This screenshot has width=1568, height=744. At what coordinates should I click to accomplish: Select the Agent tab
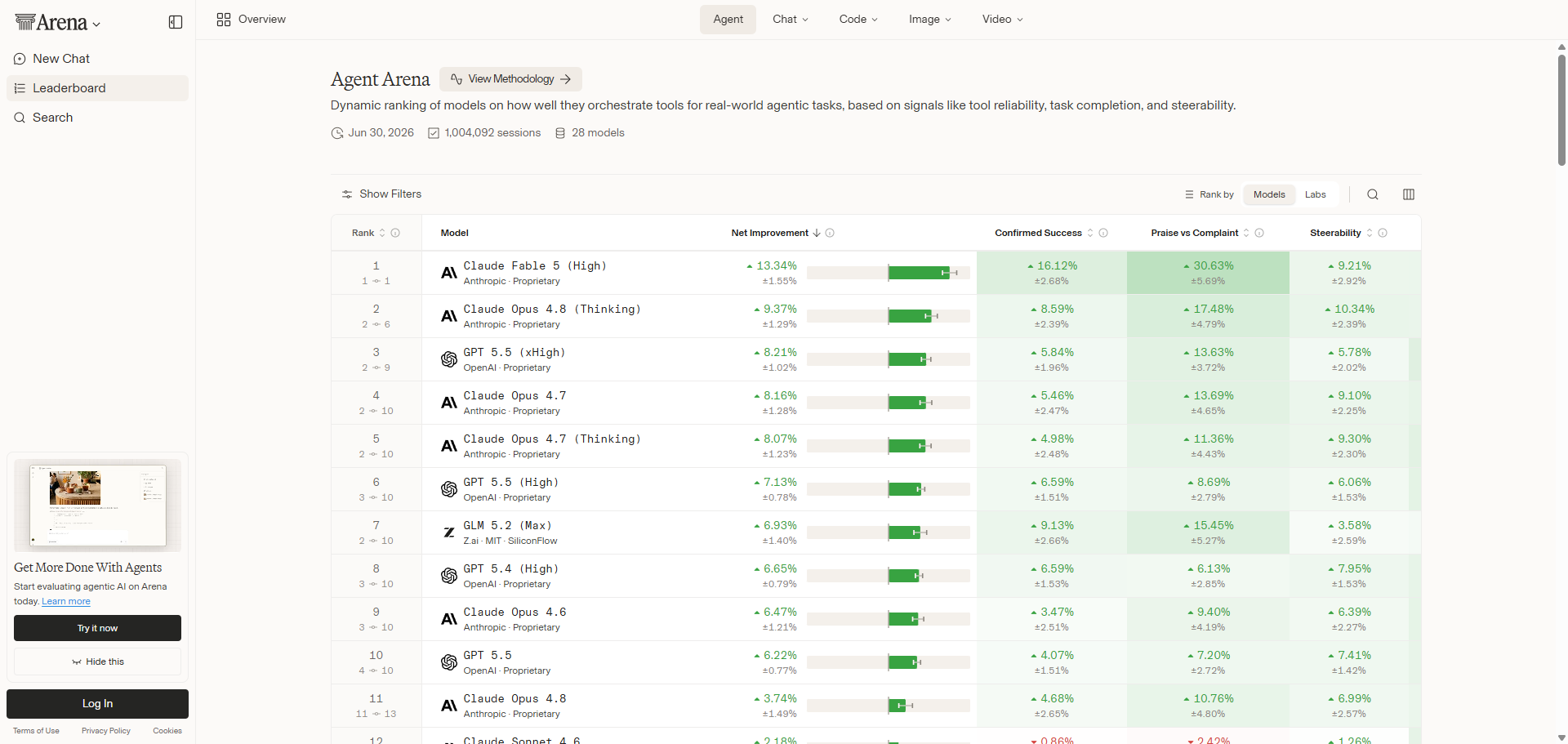(728, 20)
